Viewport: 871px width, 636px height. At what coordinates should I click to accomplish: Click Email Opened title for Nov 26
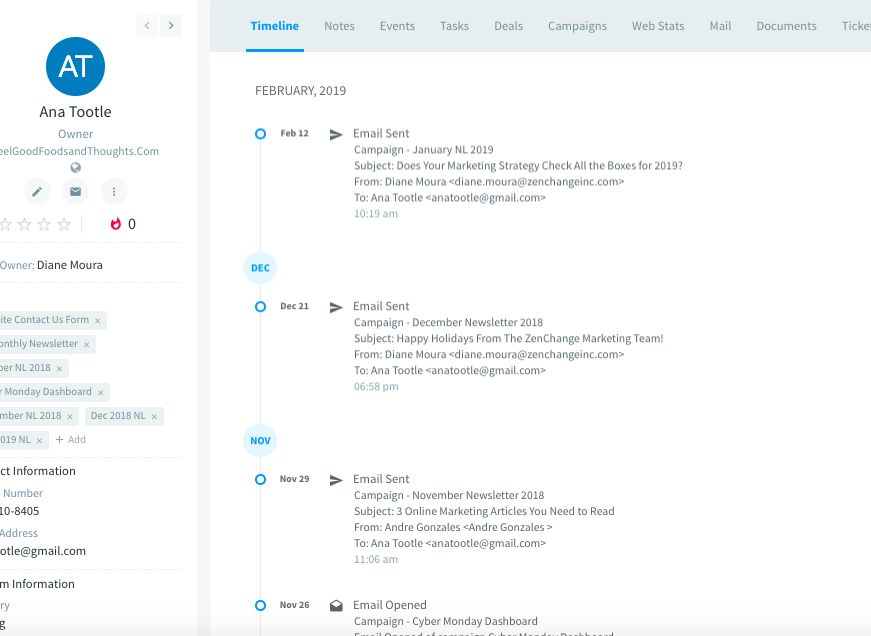click(390, 605)
